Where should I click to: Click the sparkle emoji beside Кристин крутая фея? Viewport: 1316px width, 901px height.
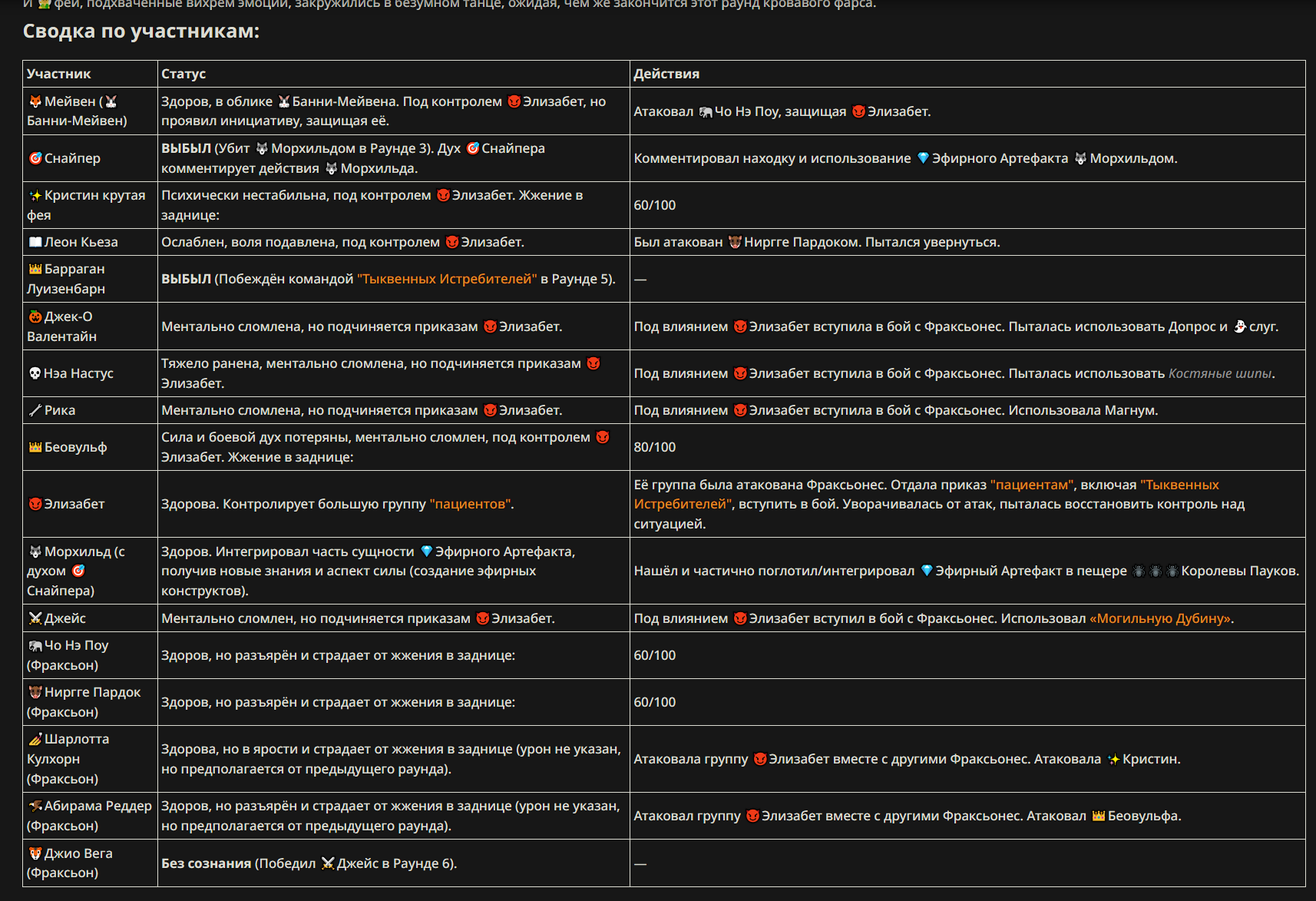(35, 195)
